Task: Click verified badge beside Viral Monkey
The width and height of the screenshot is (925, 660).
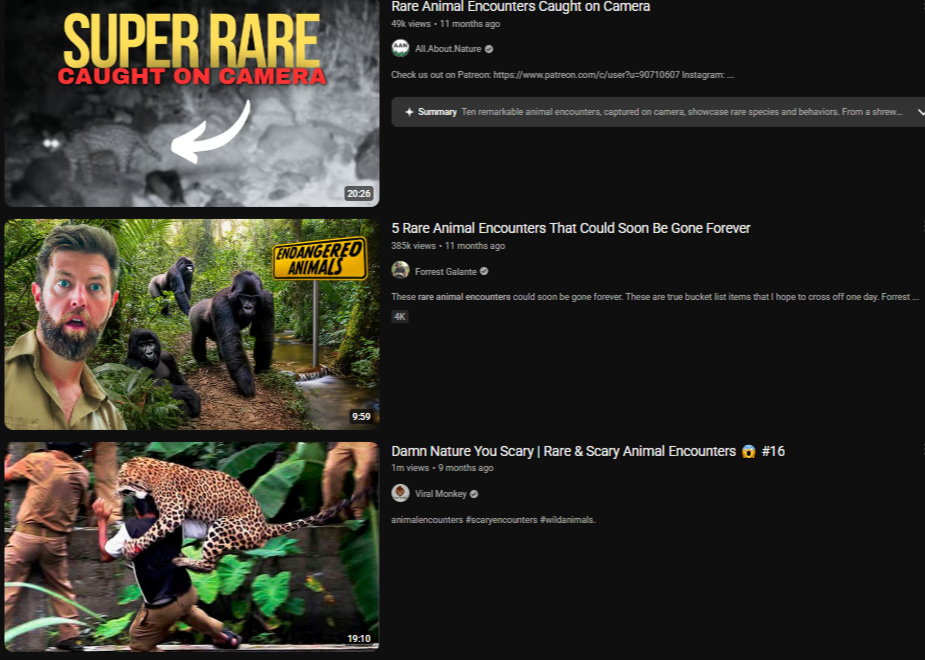Action: [474, 494]
